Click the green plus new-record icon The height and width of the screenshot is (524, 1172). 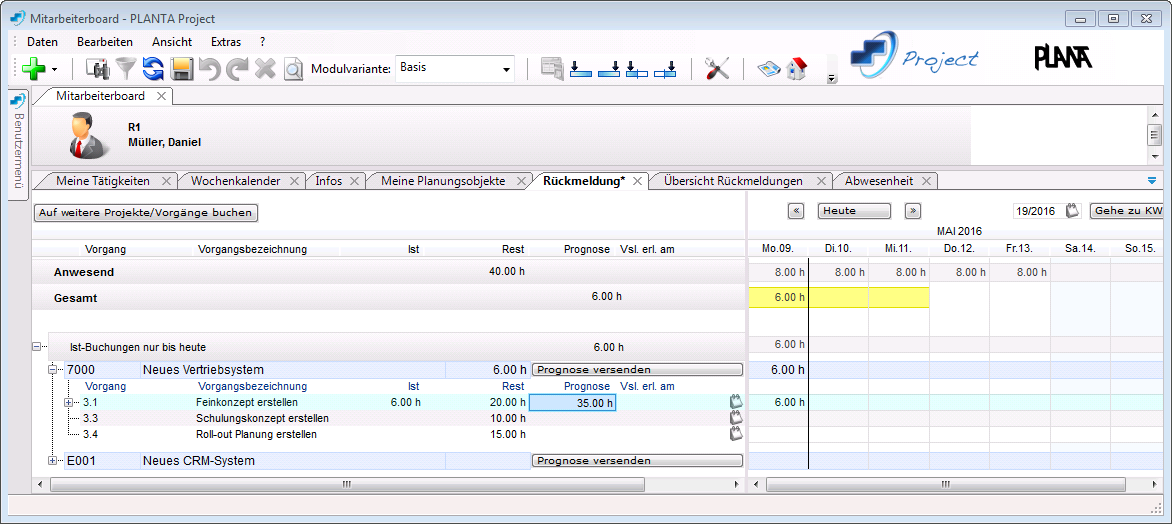(x=33, y=68)
